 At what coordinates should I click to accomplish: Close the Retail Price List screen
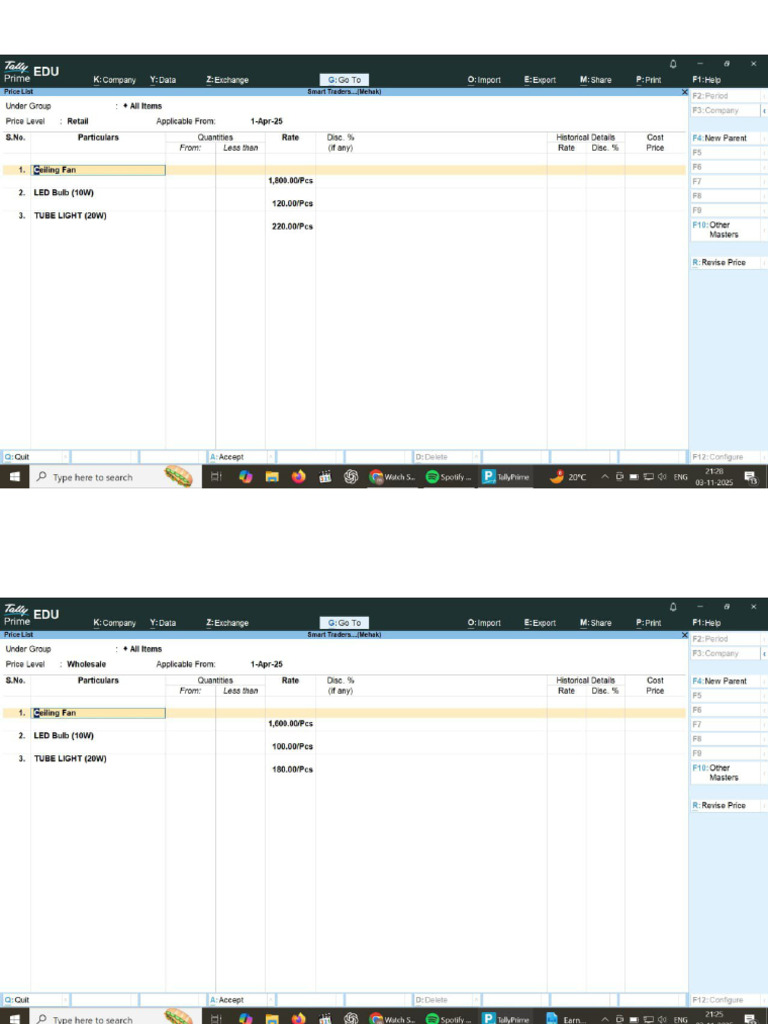(x=684, y=92)
